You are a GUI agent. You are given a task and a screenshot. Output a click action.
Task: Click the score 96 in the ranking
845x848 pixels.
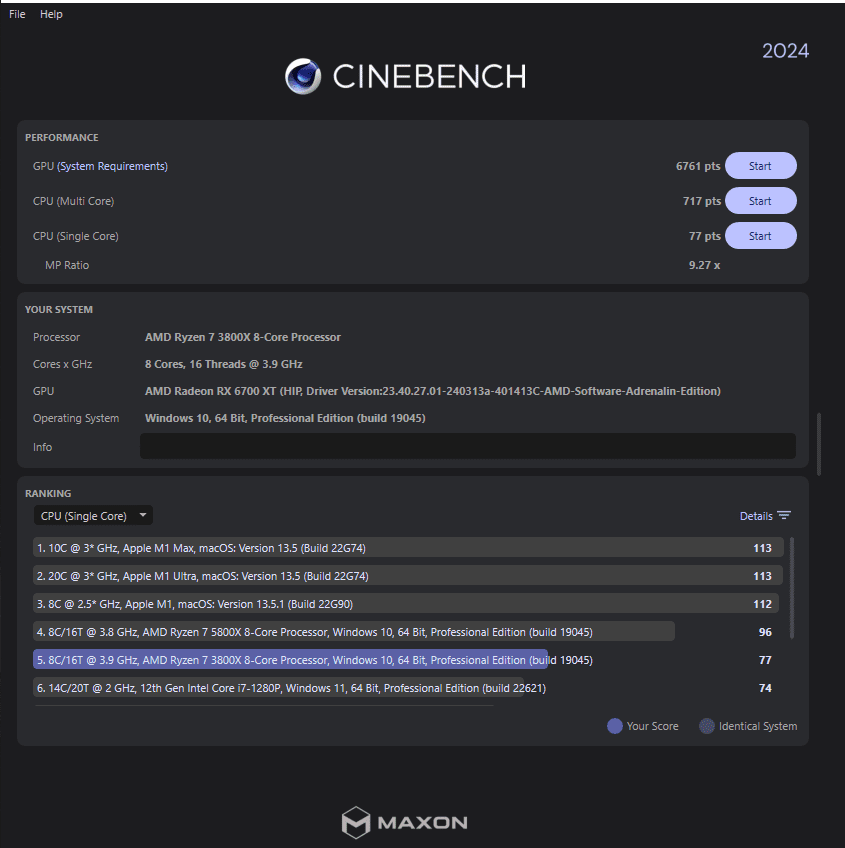[765, 632]
